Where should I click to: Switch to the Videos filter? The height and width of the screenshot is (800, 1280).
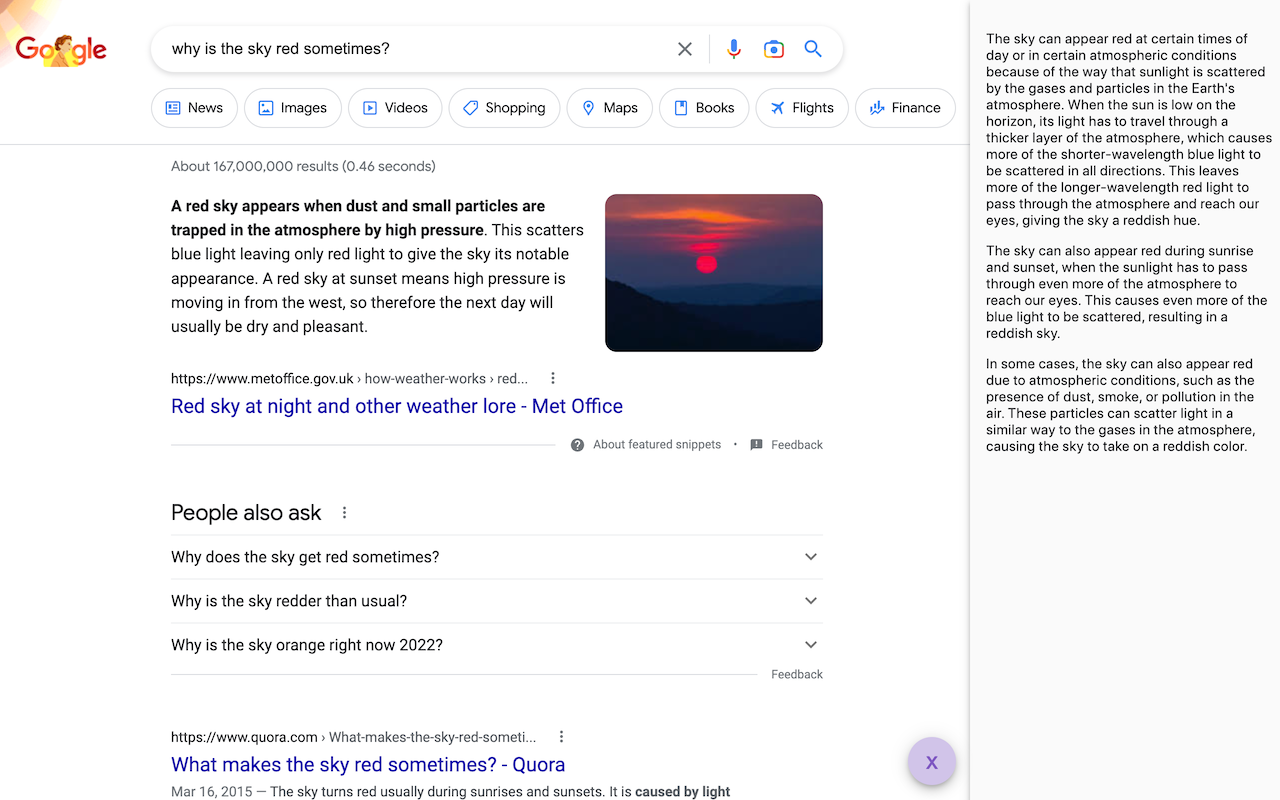pos(395,108)
